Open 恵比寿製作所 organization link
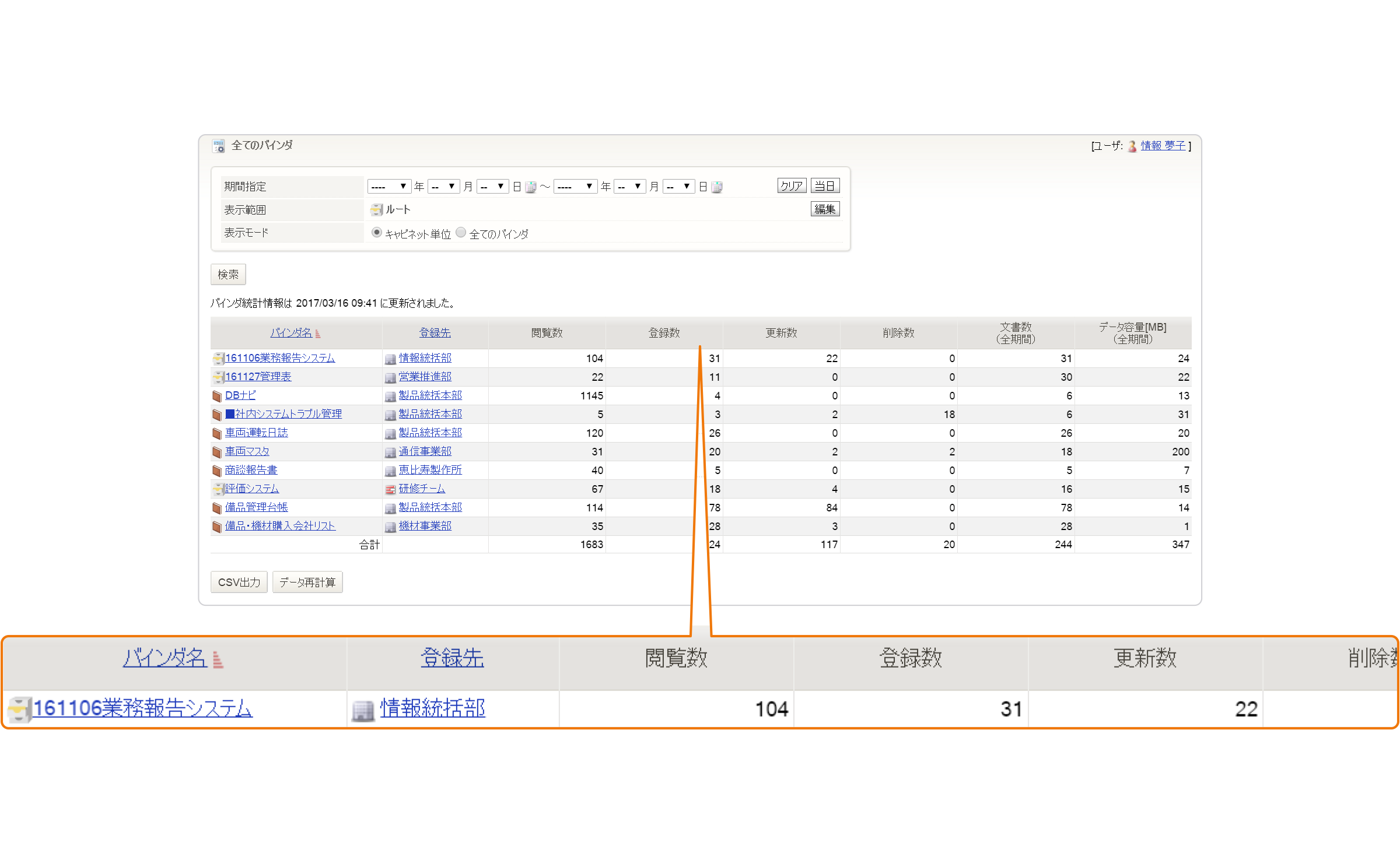The height and width of the screenshot is (863, 1400). (430, 470)
